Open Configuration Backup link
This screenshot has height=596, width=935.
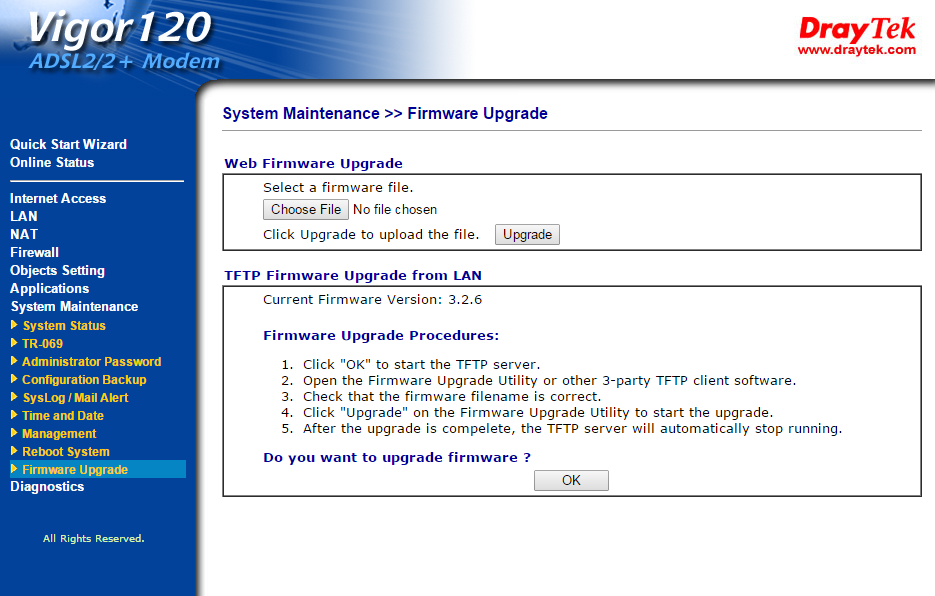(x=84, y=379)
